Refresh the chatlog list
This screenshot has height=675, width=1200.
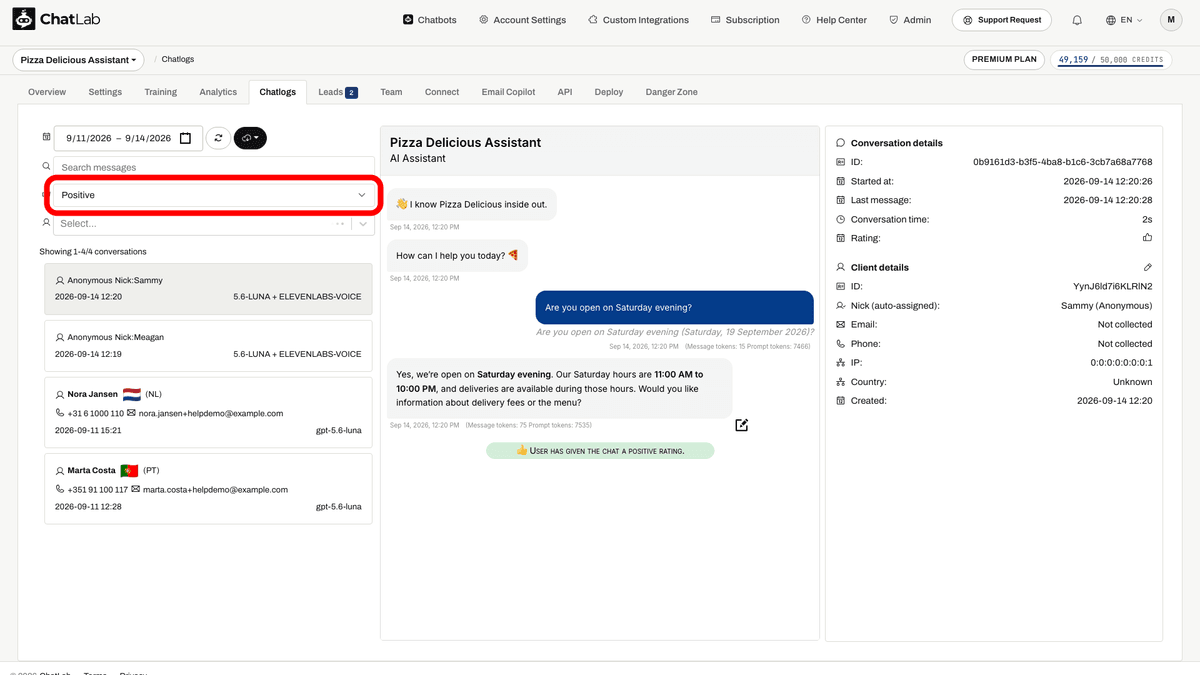(218, 138)
